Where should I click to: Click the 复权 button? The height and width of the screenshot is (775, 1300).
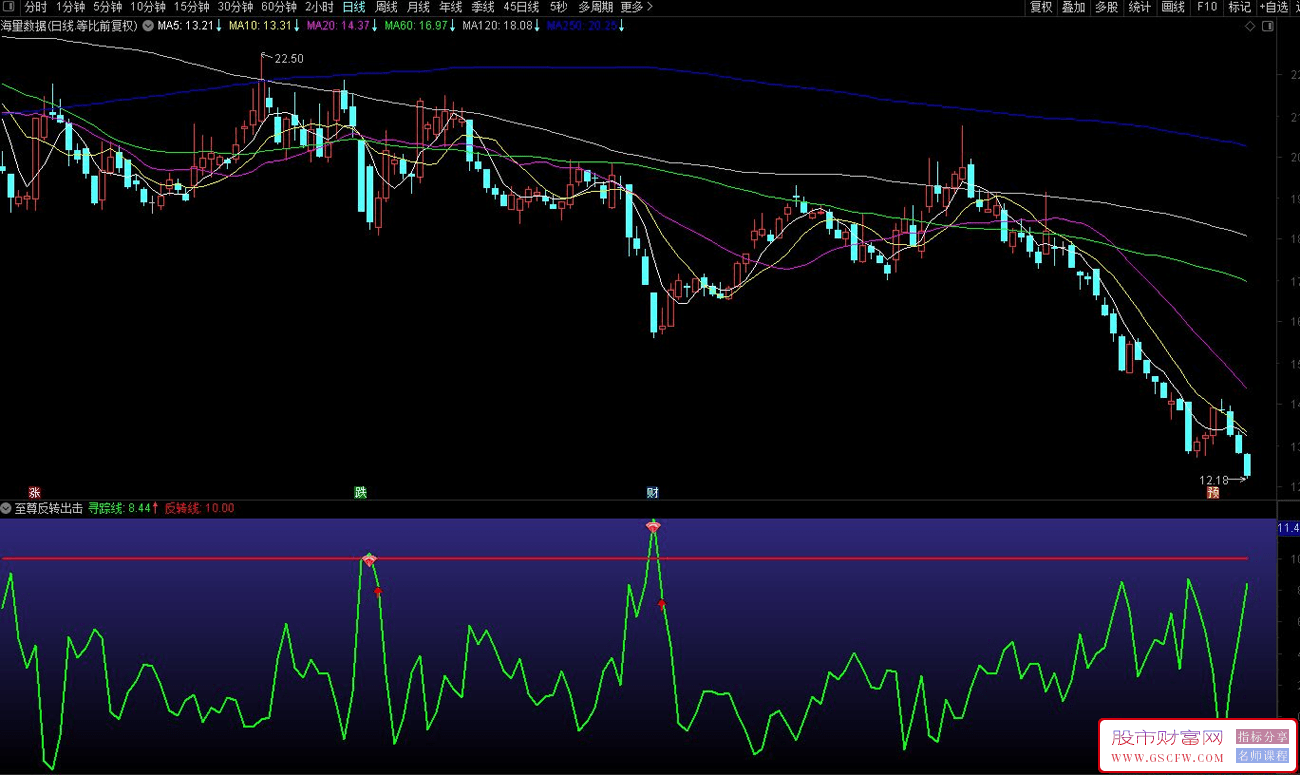pos(1041,7)
